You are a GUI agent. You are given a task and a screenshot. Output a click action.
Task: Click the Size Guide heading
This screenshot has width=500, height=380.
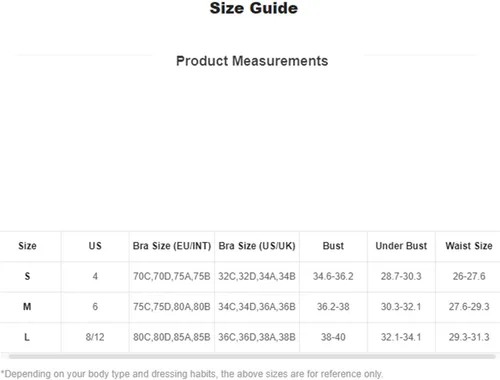(254, 8)
